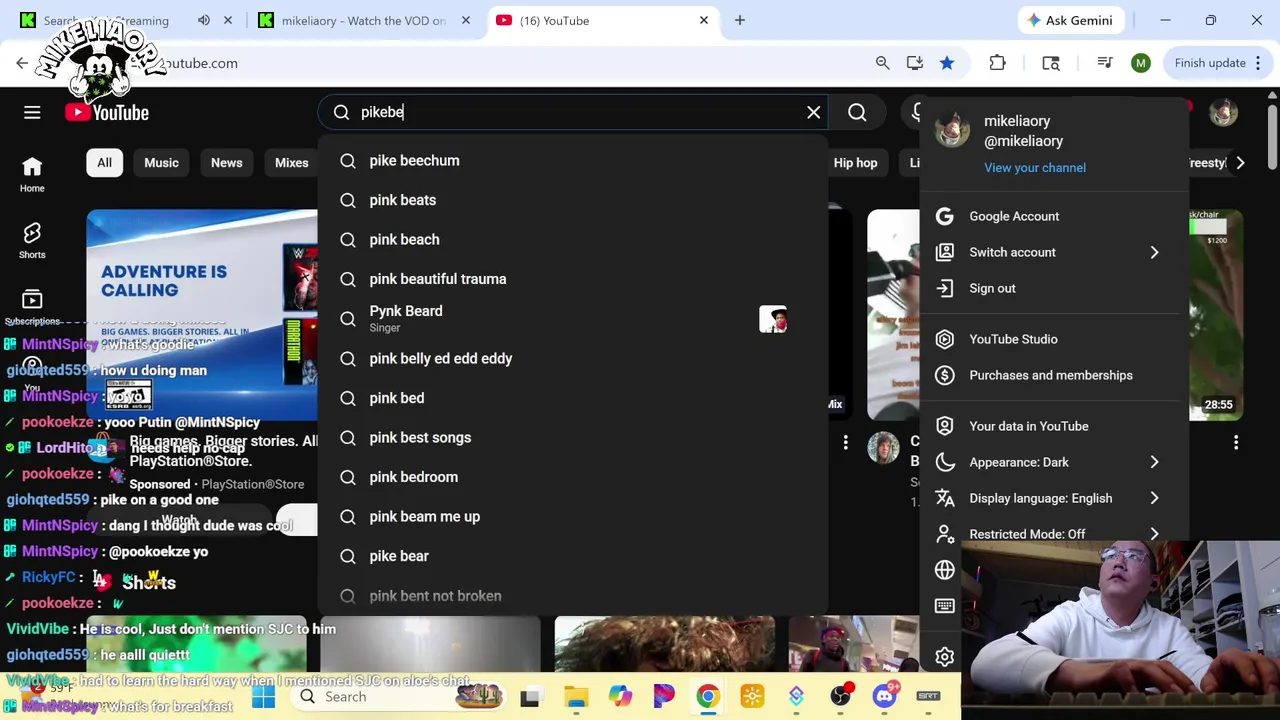This screenshot has height=720, width=1280.
Task: Click the magnifier search submit button
Action: (x=857, y=112)
